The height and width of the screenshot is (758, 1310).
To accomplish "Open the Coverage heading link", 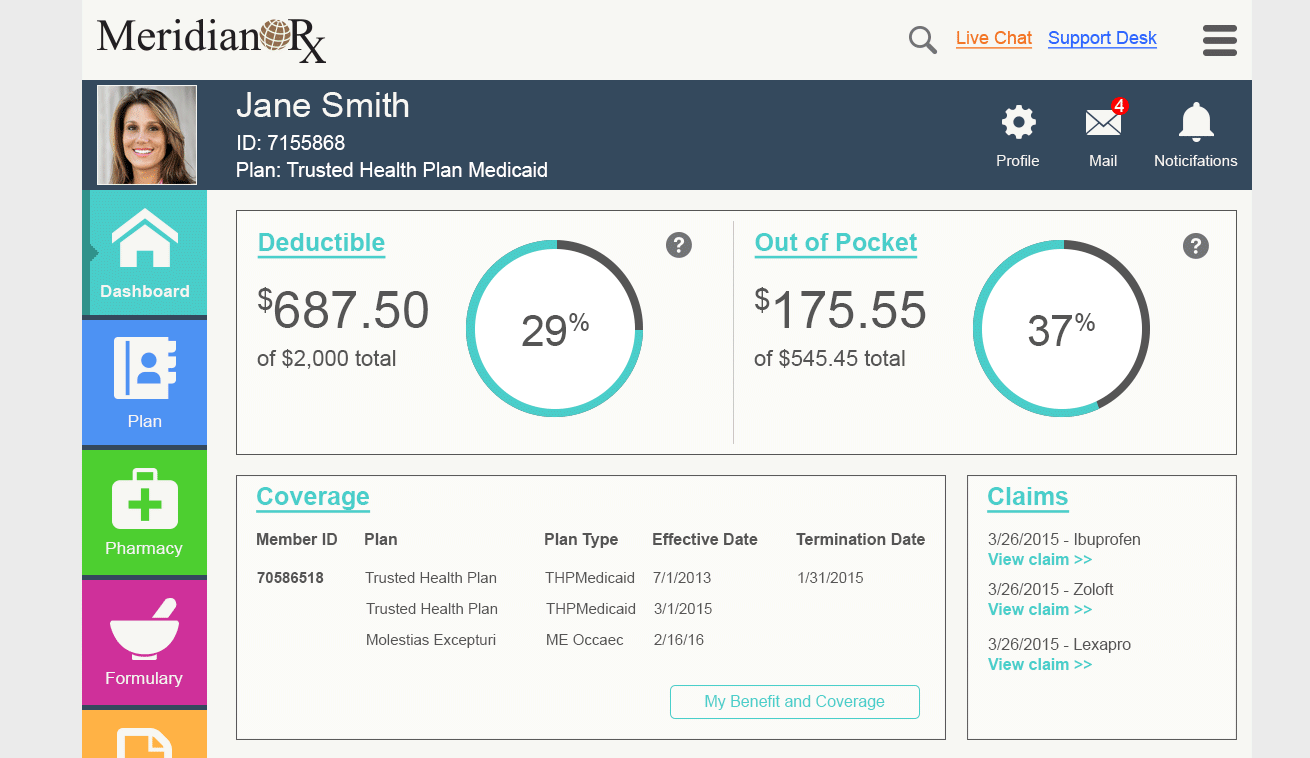I will pyautogui.click(x=313, y=497).
